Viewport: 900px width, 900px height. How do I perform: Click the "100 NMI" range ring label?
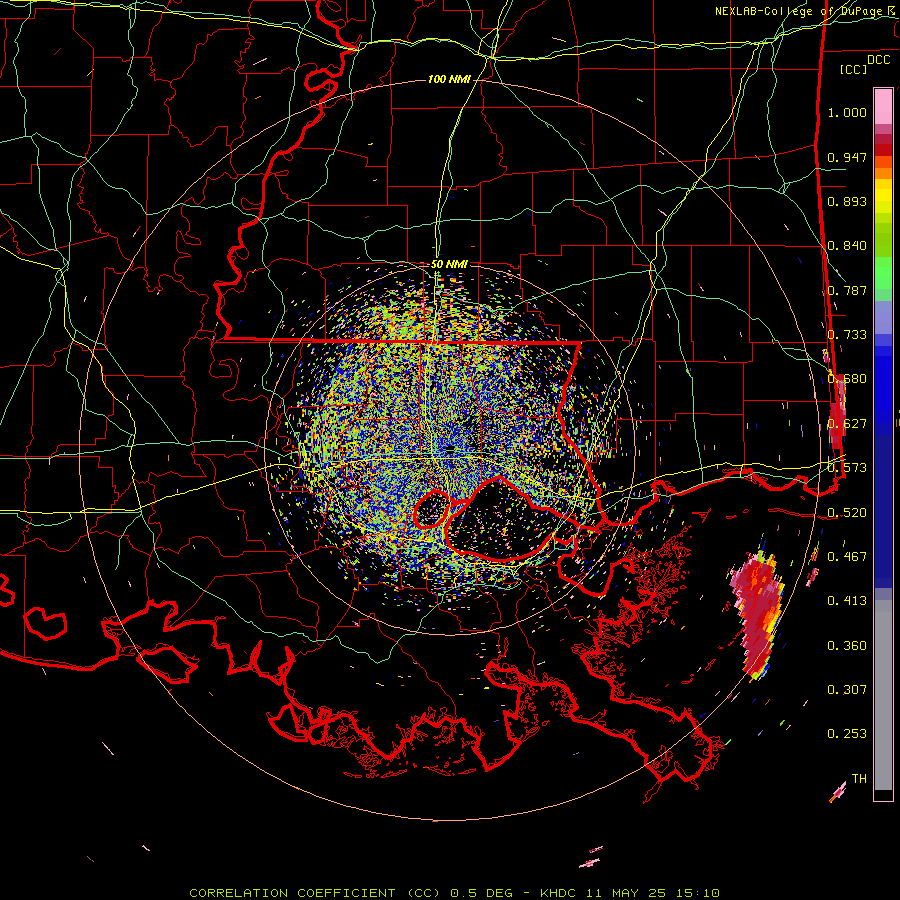coord(449,79)
